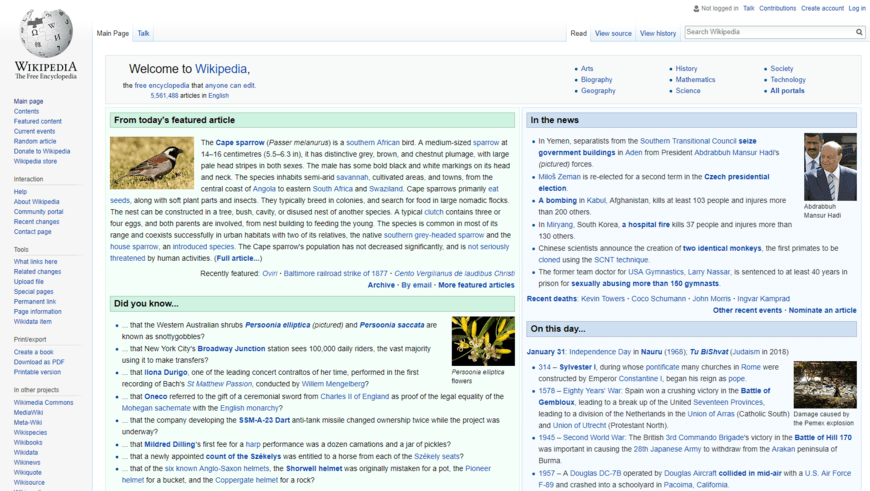This screenshot has width=870, height=491.
Task: Open Wikispecies project link
Action: coord(31,433)
